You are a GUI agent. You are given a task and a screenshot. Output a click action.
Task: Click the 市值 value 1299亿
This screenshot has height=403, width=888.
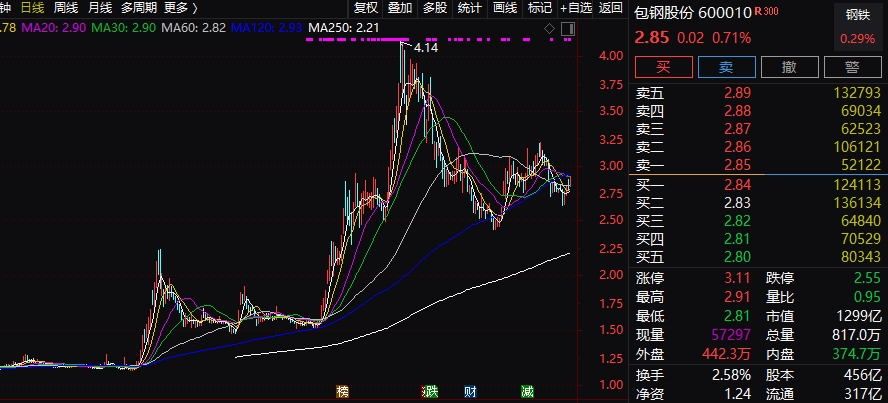coord(859,316)
